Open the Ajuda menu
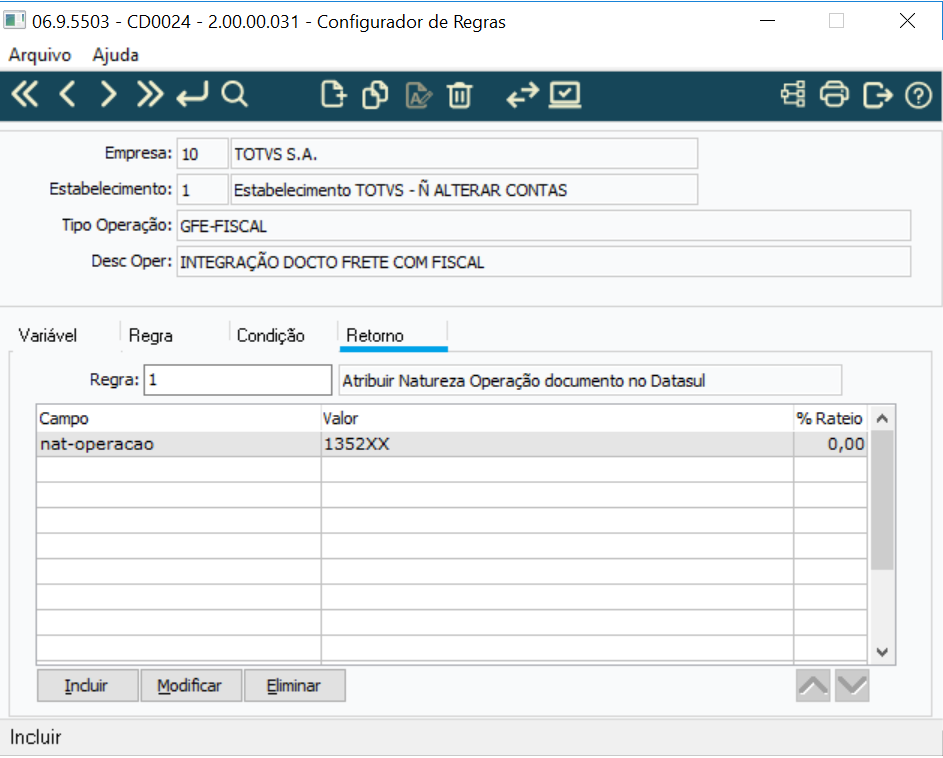This screenshot has width=943, height=758. coord(115,55)
